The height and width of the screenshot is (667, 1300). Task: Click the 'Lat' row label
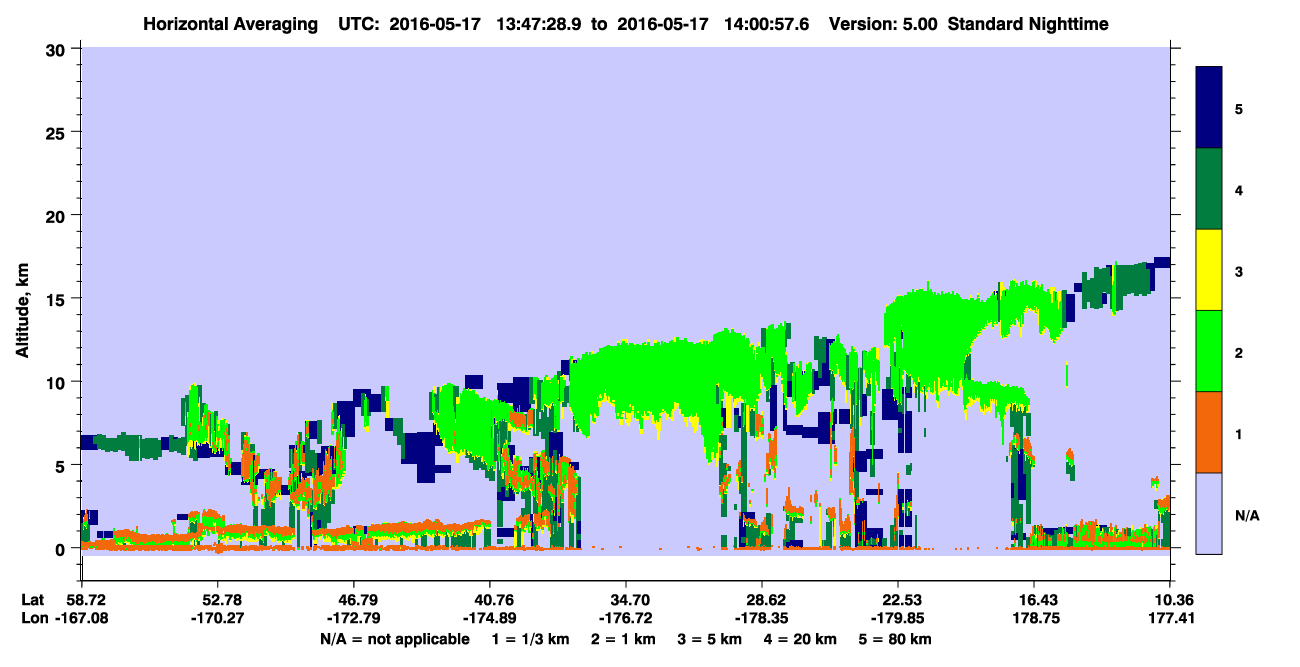[33, 600]
